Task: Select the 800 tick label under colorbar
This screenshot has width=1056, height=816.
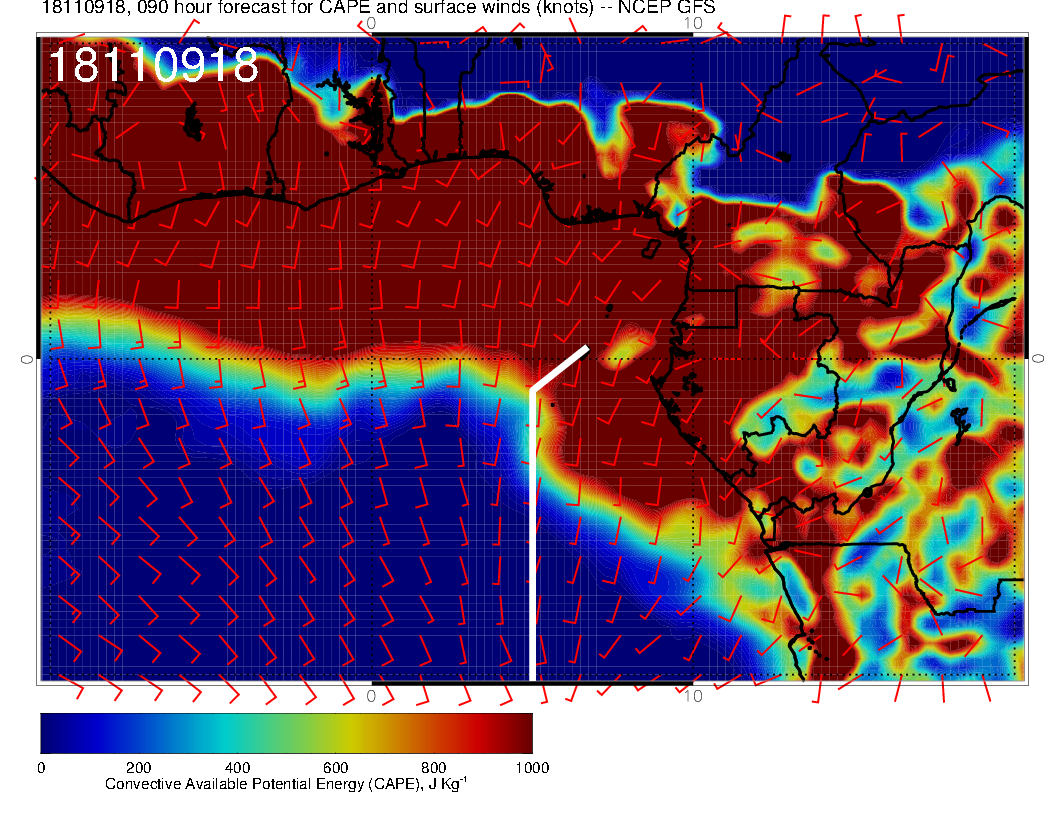Action: click(x=433, y=767)
